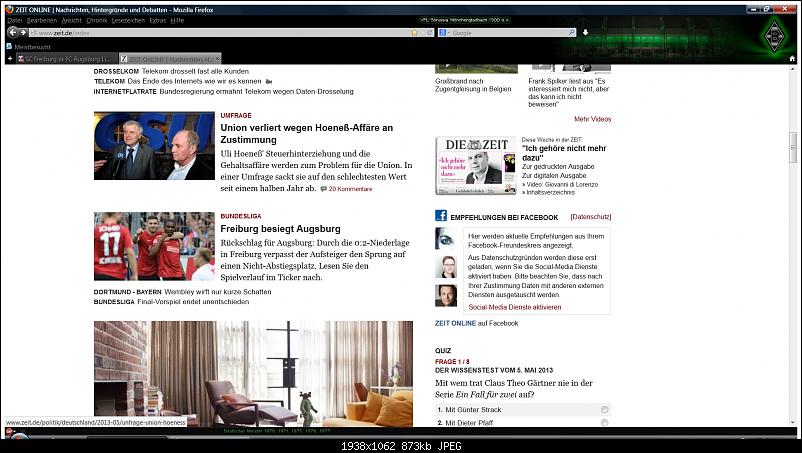Open the Hilfe menu

(177, 20)
